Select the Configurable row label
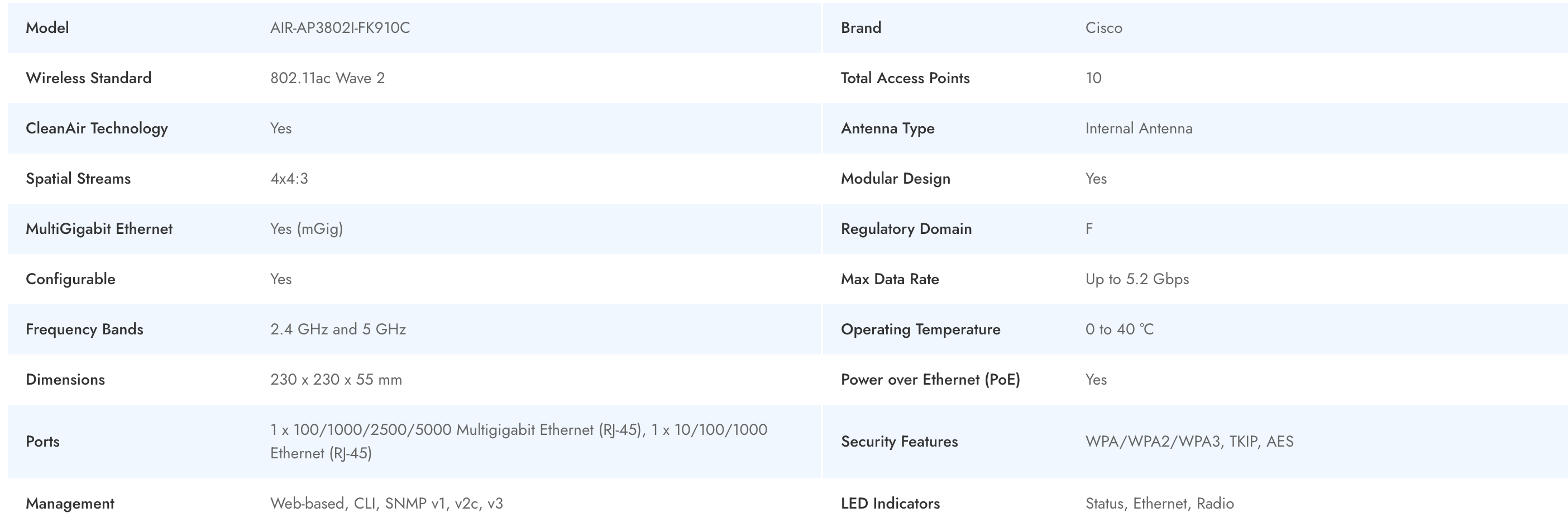This screenshot has width=1568, height=527. (x=70, y=279)
